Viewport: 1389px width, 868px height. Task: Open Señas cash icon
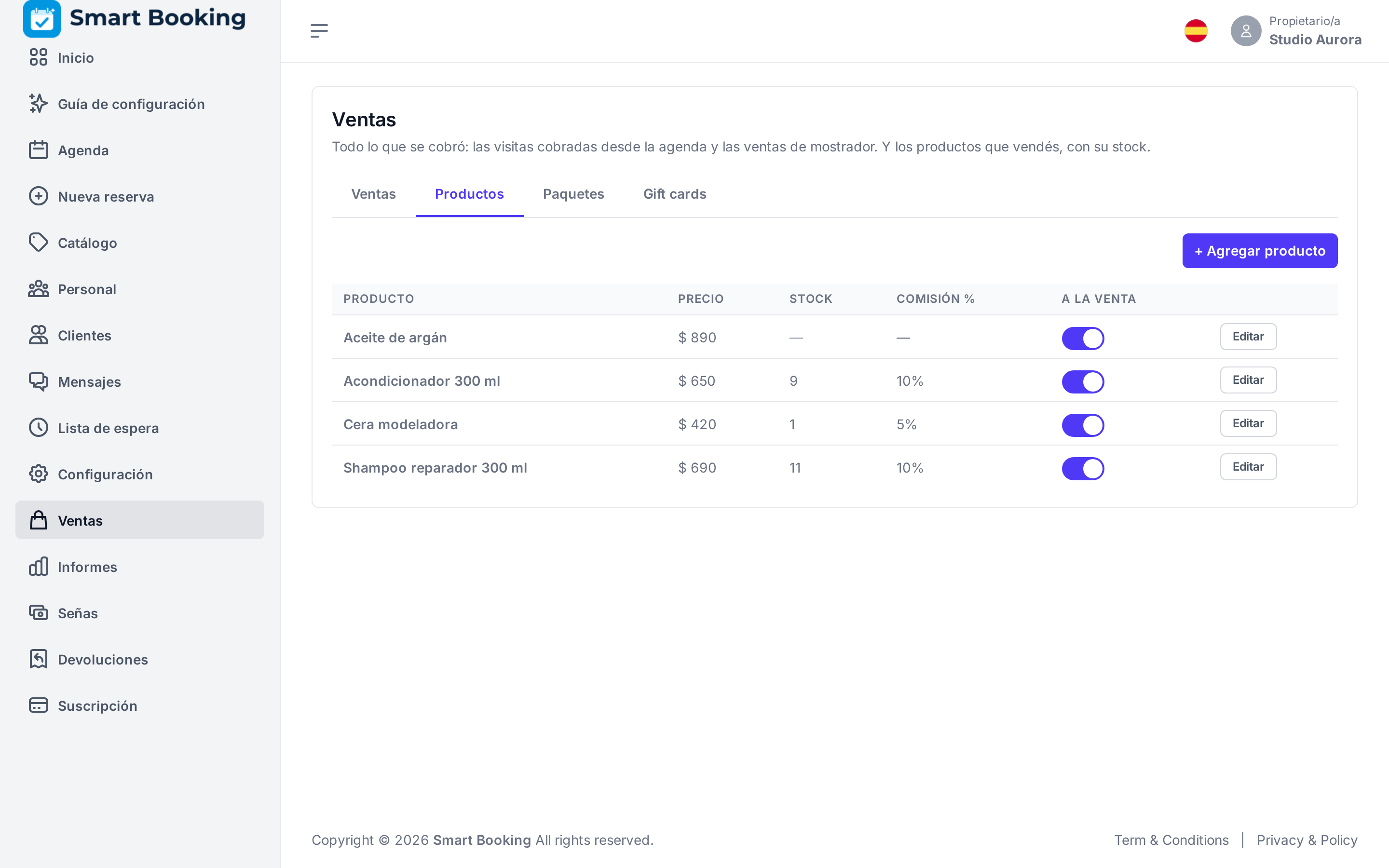pos(39,613)
